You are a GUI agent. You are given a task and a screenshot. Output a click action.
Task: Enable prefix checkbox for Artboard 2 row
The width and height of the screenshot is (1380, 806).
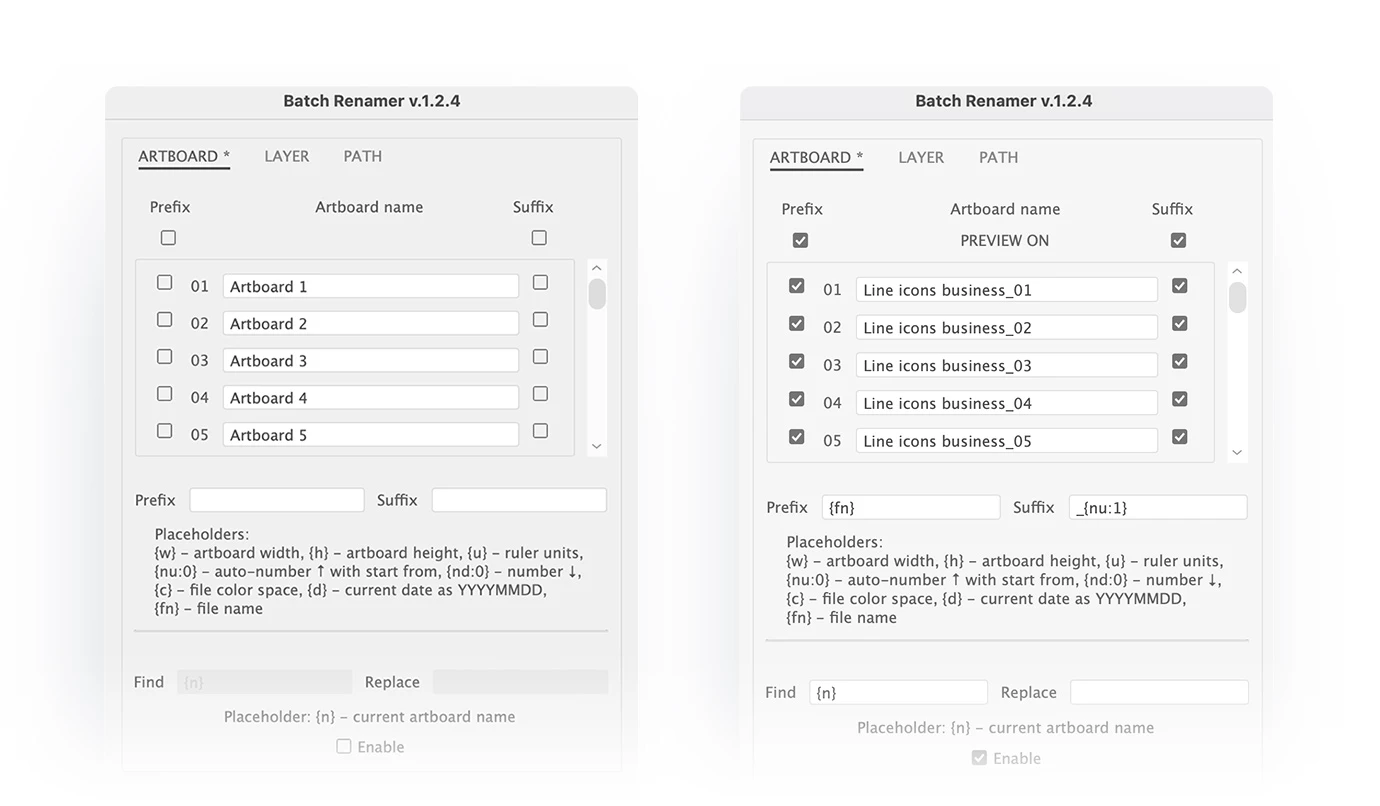coord(164,320)
